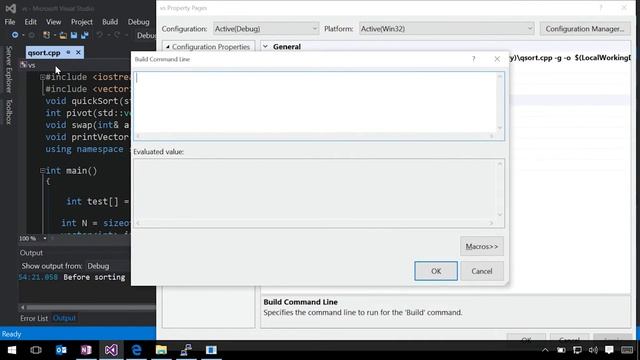
Task: Open the Server Explorer side tab
Action: click(x=9, y=69)
